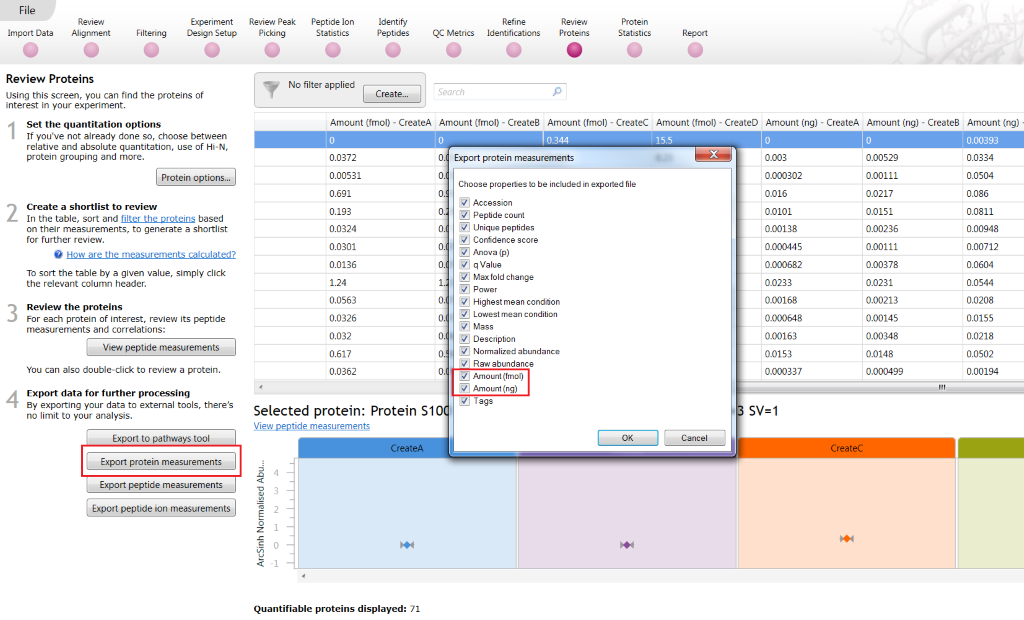Click the Review Alignment step circle
The image size is (1024, 620).
[91, 50]
